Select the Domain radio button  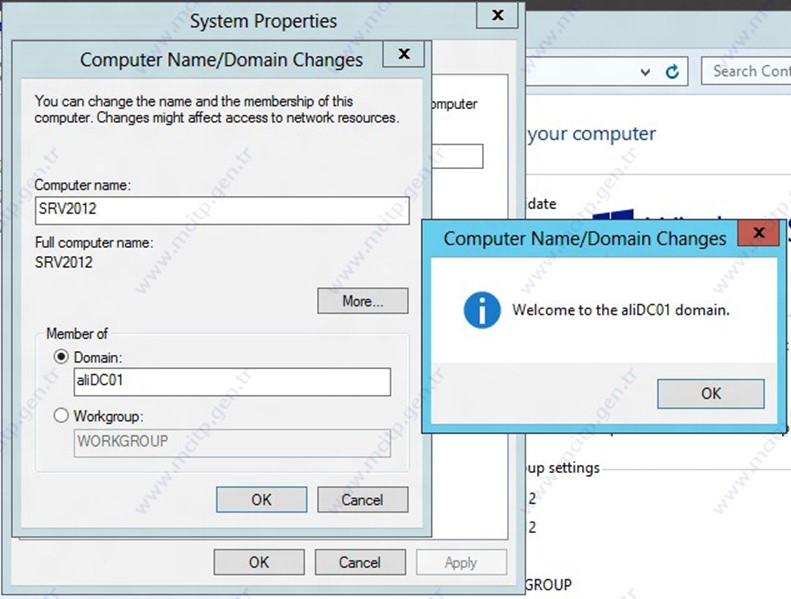[61, 357]
